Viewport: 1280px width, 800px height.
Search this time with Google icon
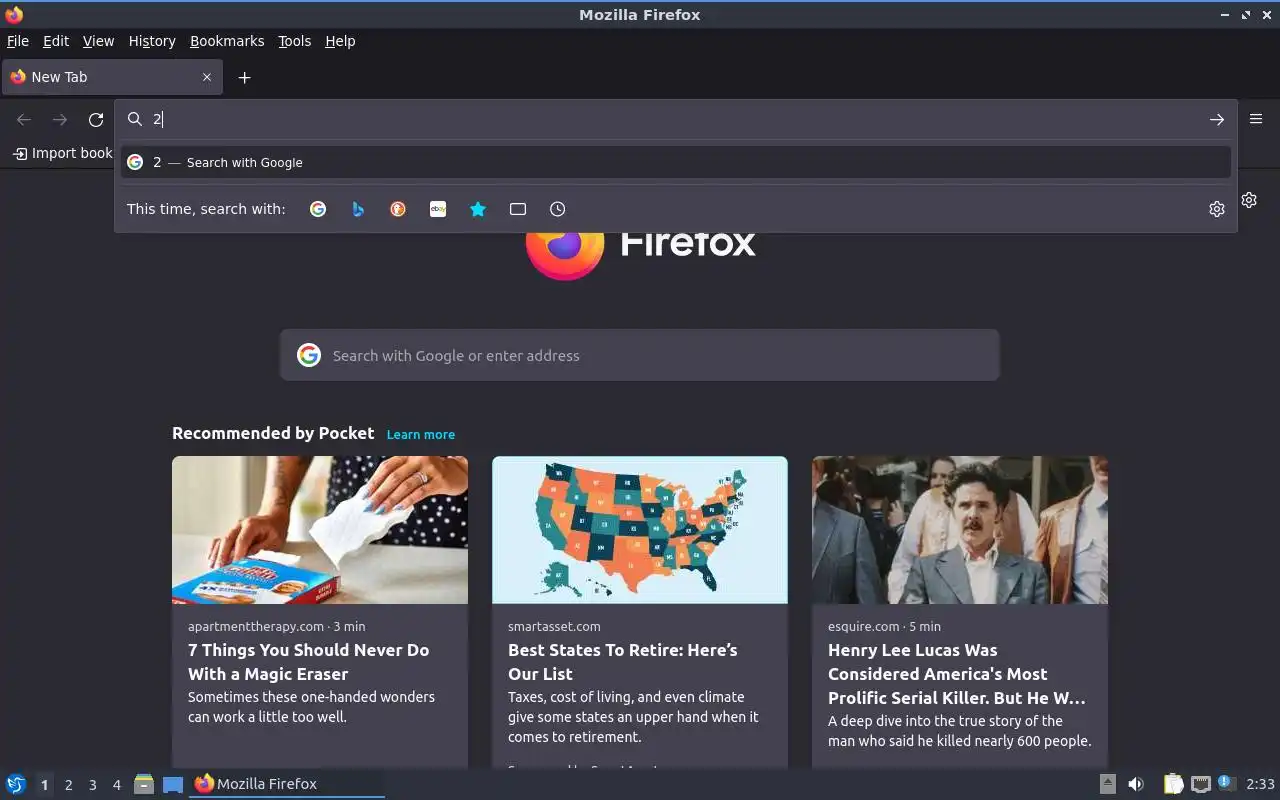pyautogui.click(x=318, y=209)
